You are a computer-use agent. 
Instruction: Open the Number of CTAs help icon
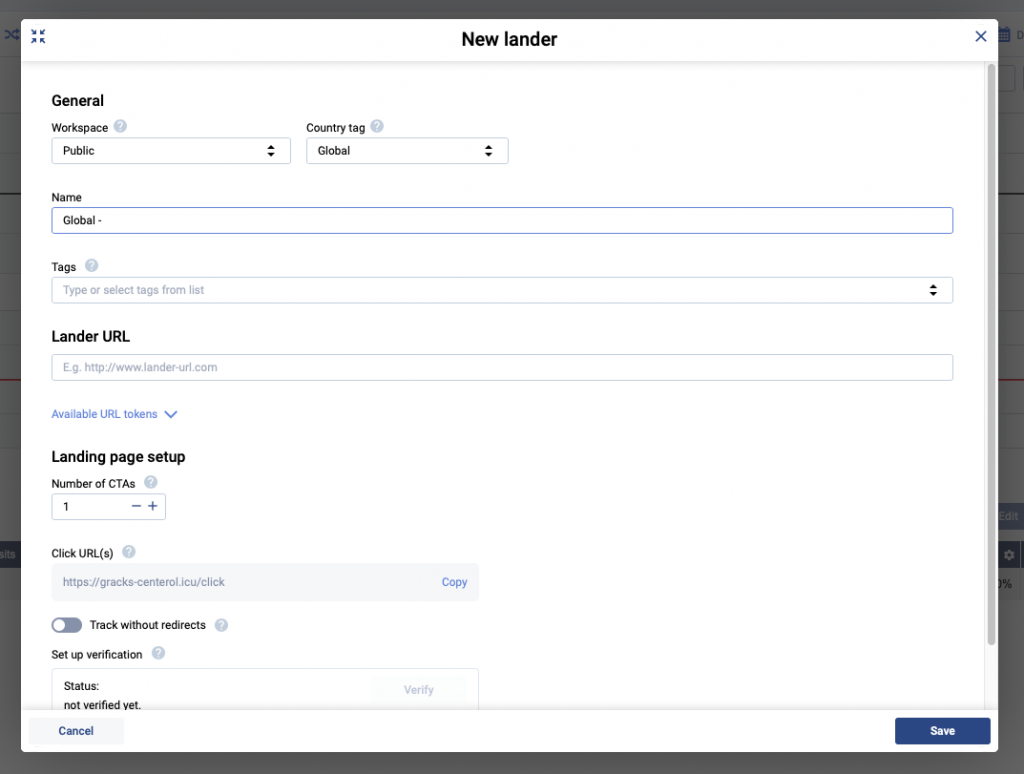point(150,482)
